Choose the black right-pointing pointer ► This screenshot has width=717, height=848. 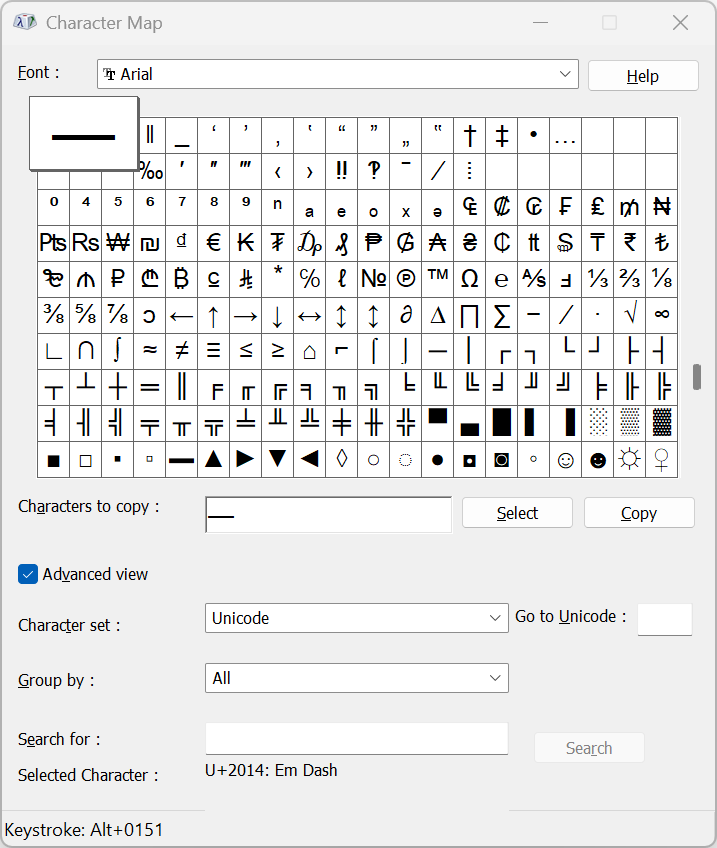245,460
